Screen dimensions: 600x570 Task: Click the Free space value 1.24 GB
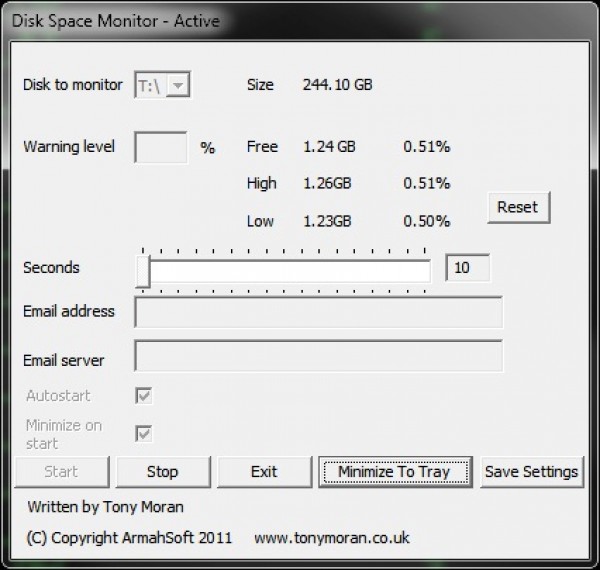(329, 147)
